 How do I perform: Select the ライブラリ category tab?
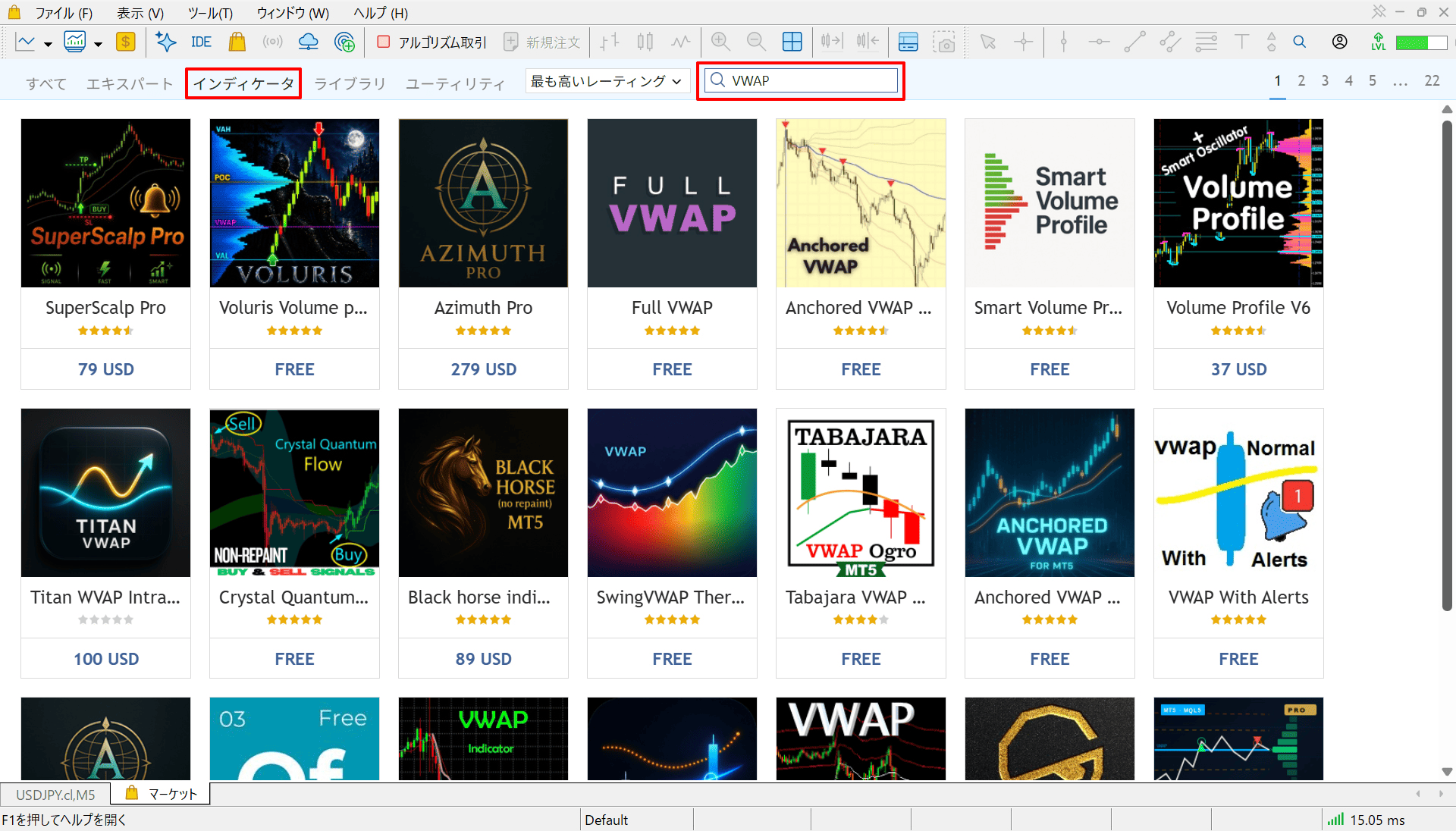[350, 83]
